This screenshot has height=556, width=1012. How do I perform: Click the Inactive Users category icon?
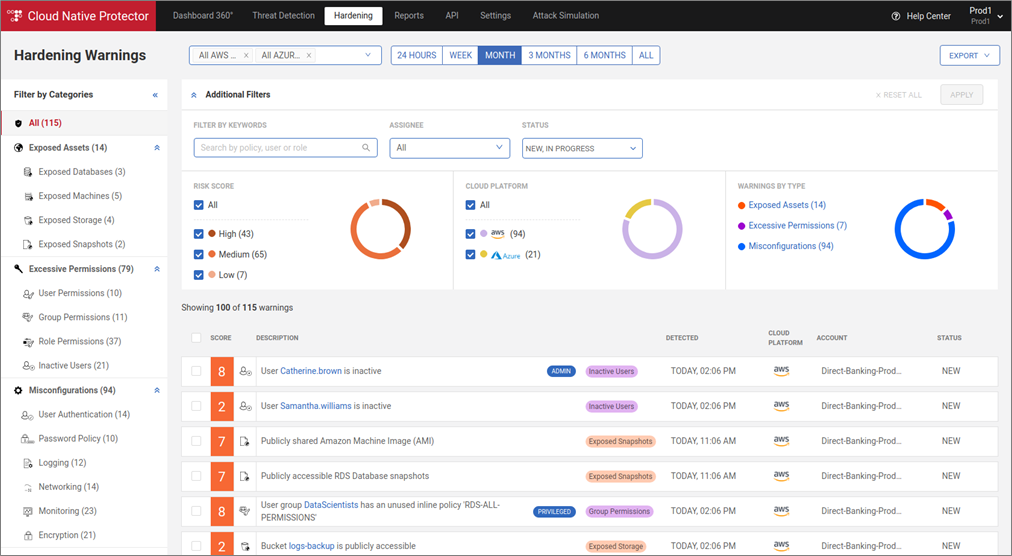[x=28, y=366]
